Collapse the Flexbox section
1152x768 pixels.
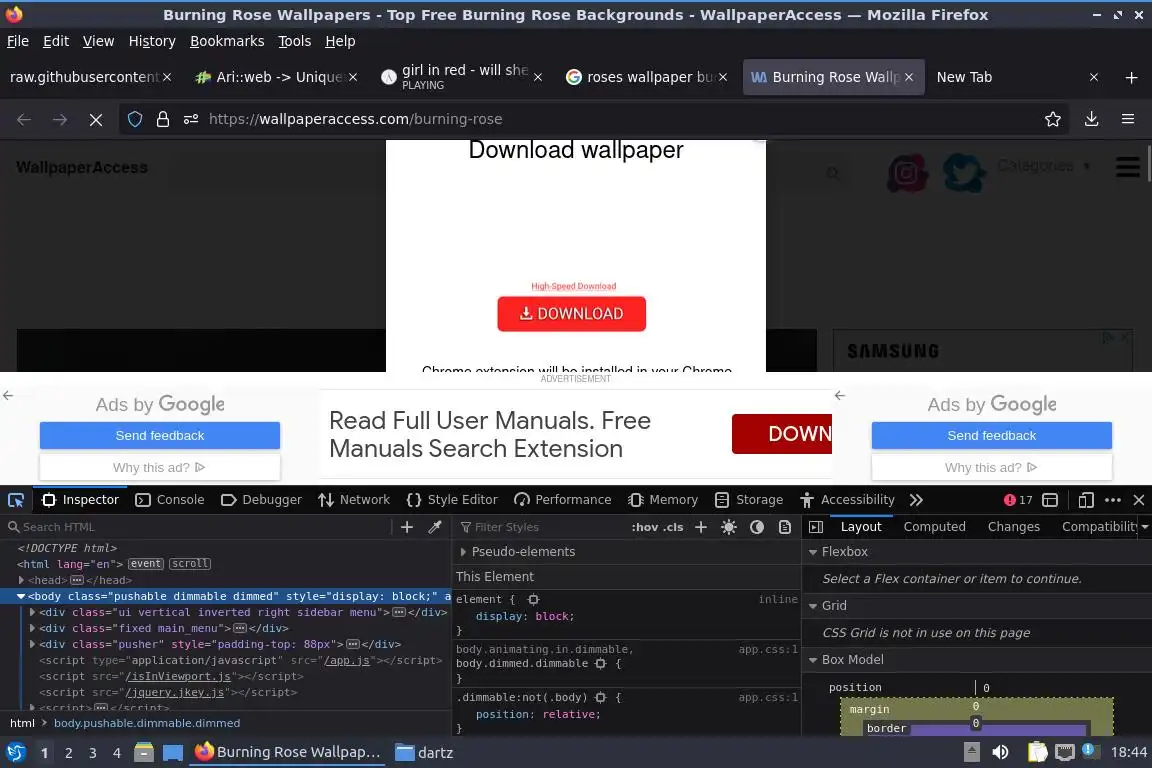tap(813, 552)
